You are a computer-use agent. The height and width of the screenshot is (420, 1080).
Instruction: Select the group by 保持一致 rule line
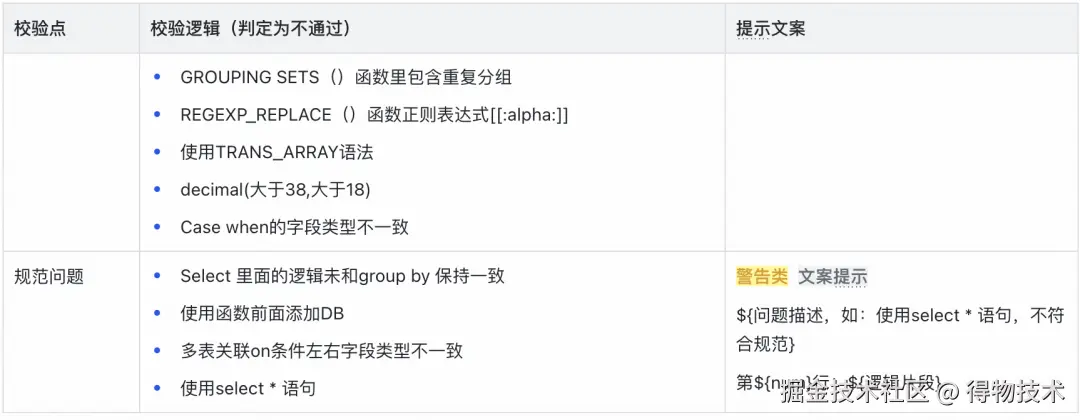342,276
